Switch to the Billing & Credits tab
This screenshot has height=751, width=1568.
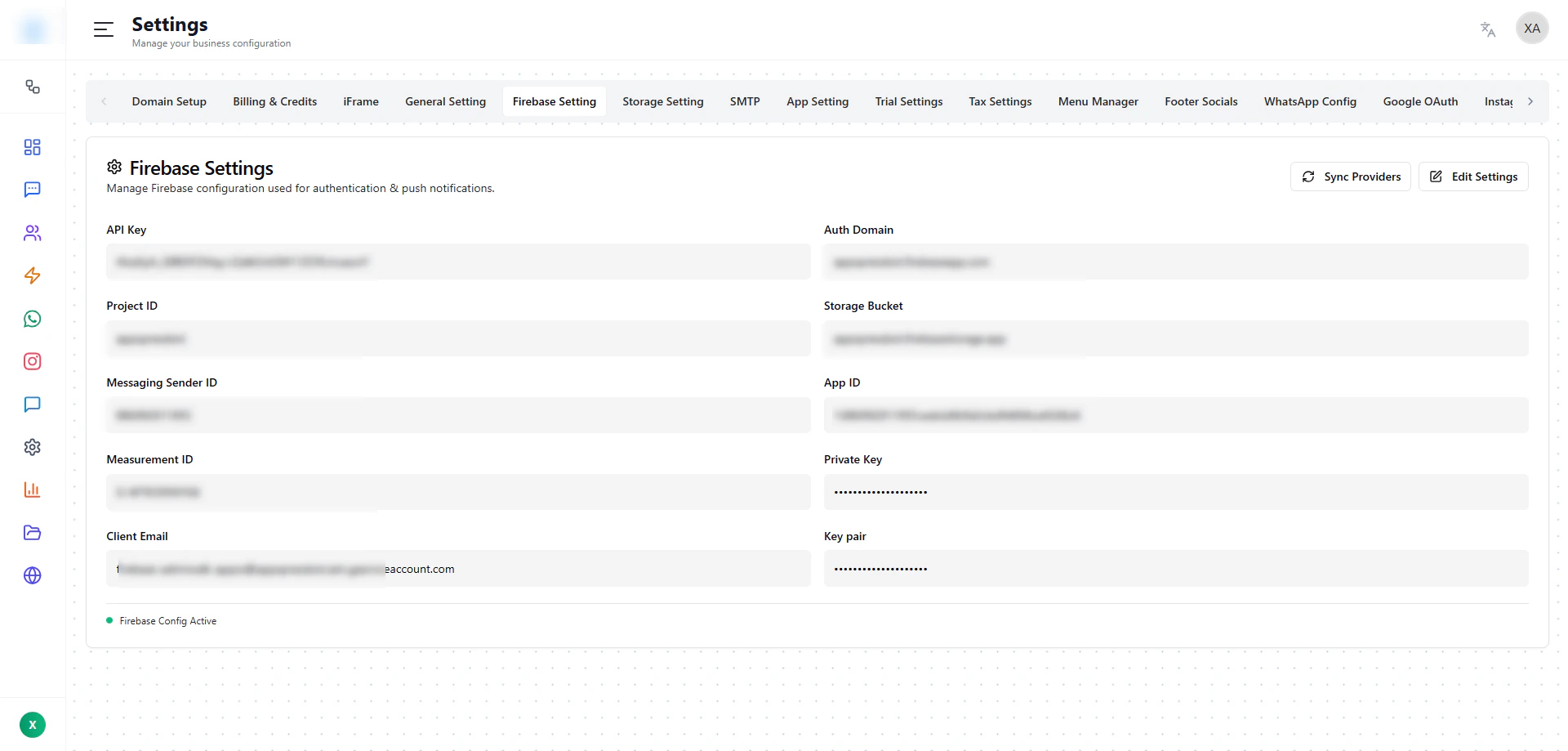click(275, 101)
